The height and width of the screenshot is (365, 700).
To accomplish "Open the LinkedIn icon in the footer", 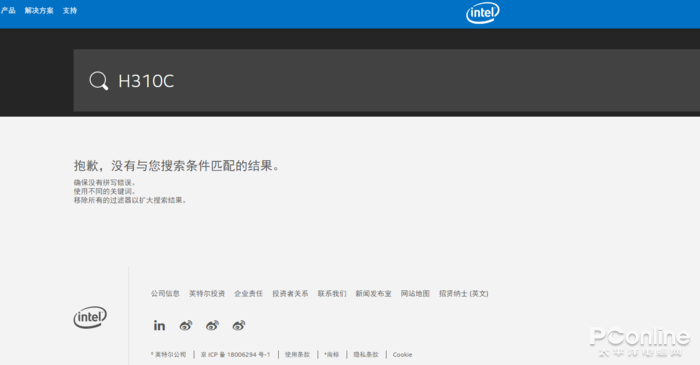I will click(159, 325).
